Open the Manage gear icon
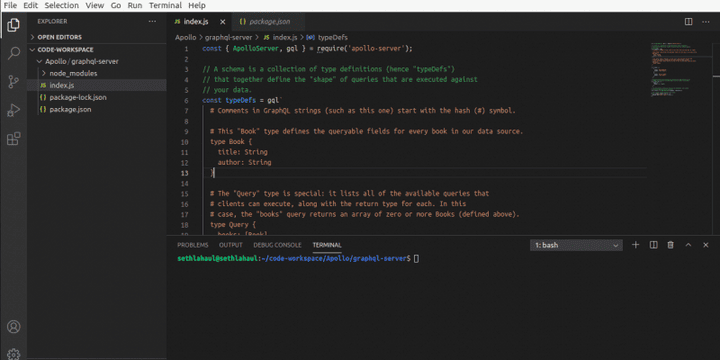The width and height of the screenshot is (720, 360). coord(13,354)
